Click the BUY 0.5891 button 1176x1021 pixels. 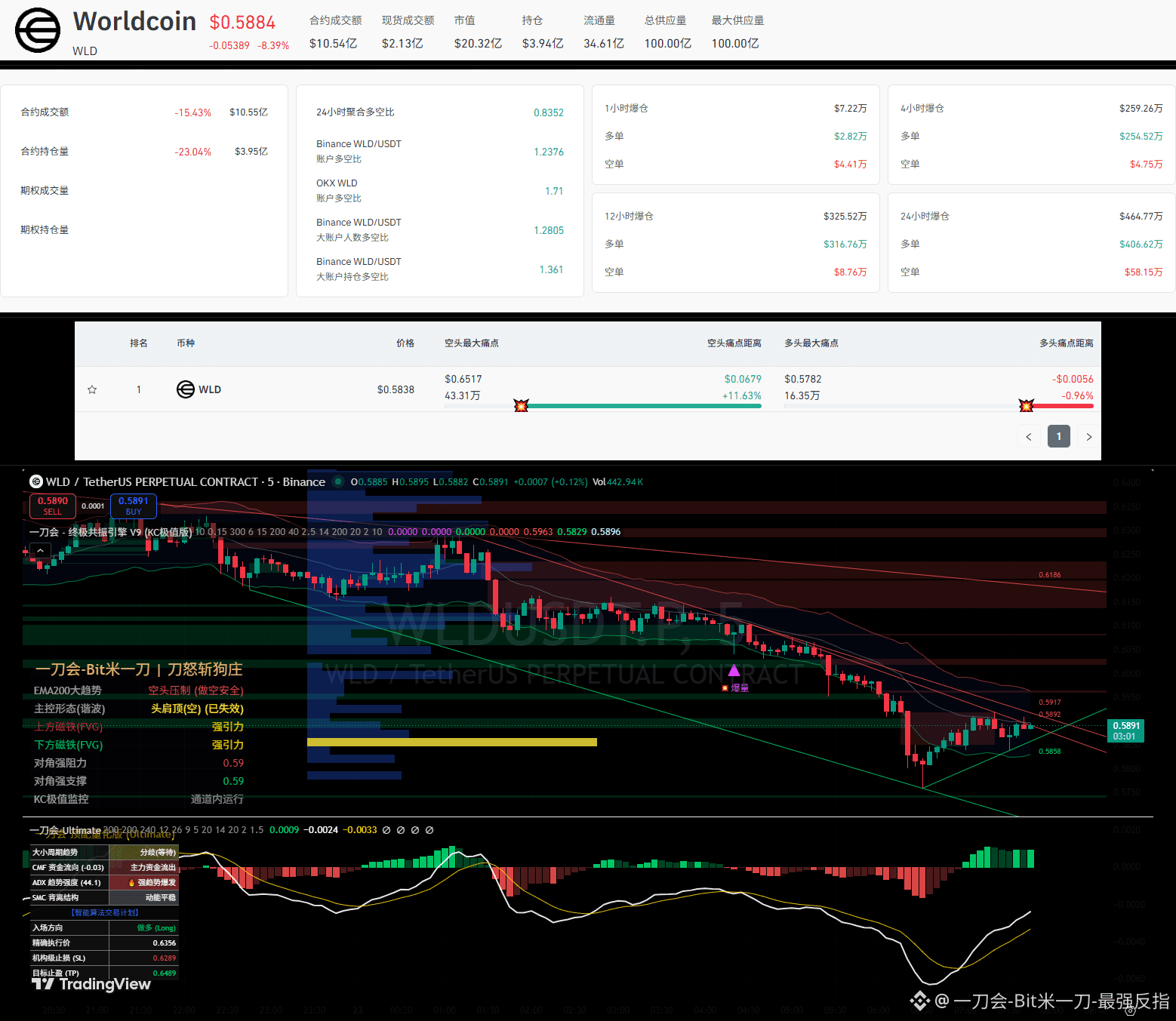(x=134, y=506)
